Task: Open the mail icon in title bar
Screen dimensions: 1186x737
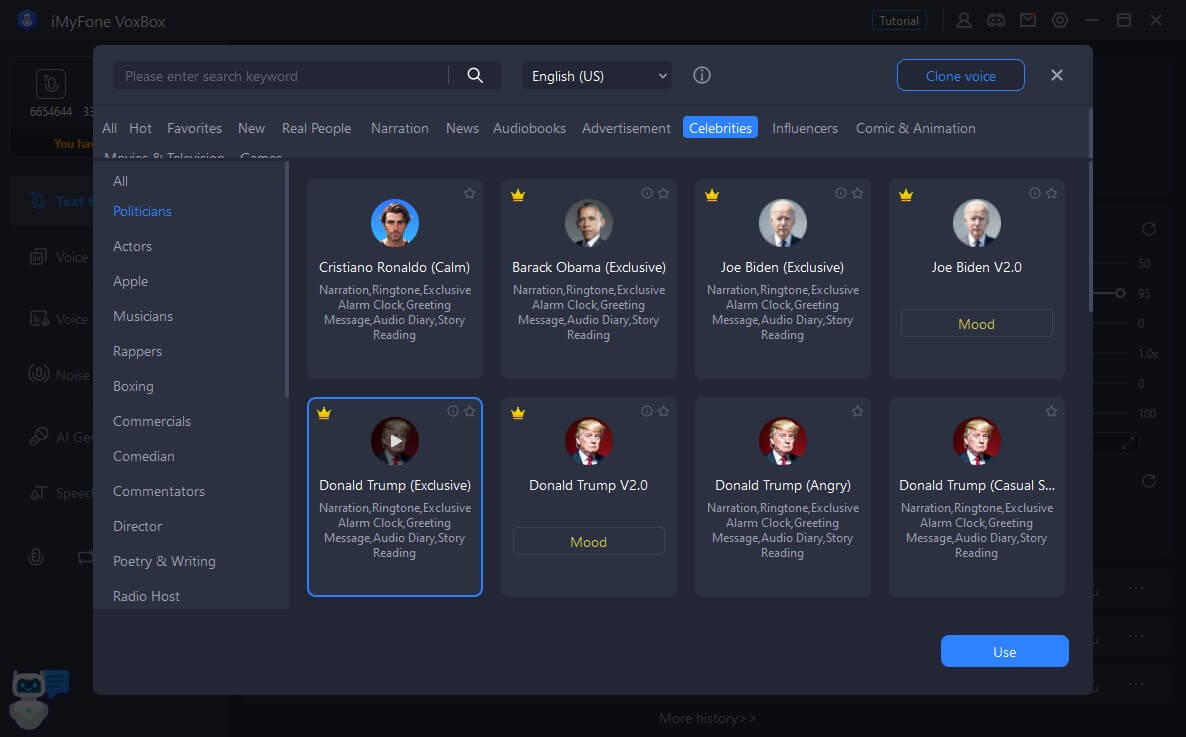Action: (x=1028, y=20)
